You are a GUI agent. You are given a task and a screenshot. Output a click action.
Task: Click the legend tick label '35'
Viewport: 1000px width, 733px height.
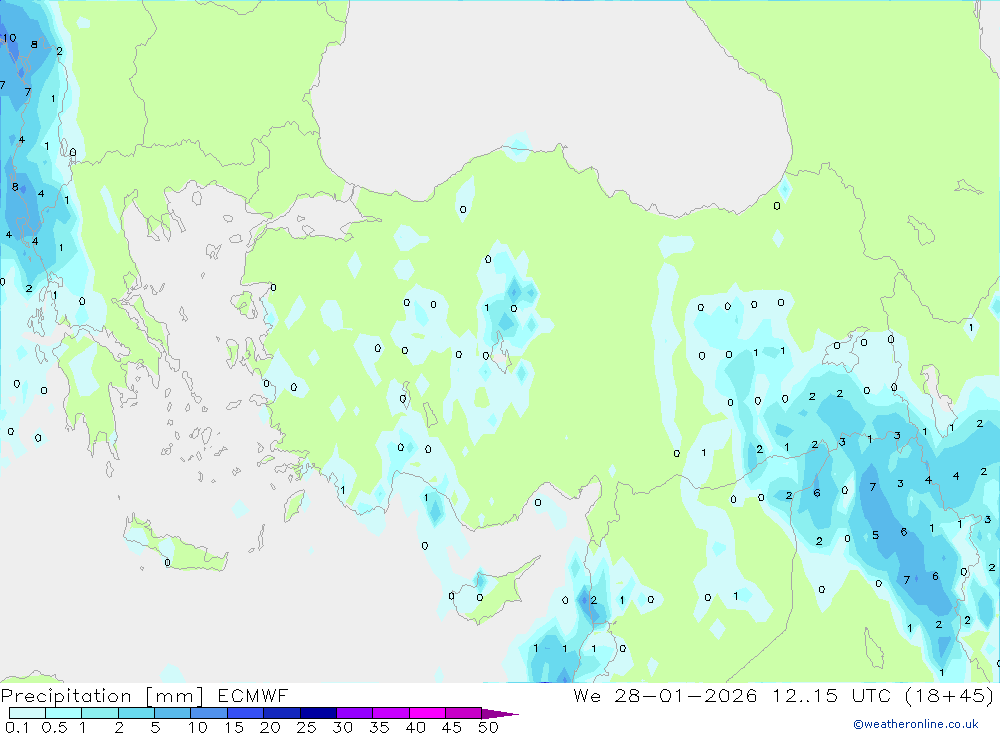pos(379,727)
